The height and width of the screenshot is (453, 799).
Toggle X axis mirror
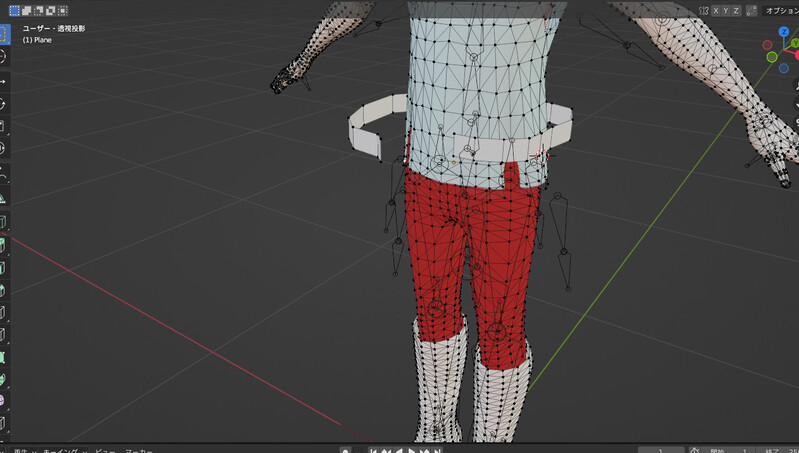click(716, 10)
